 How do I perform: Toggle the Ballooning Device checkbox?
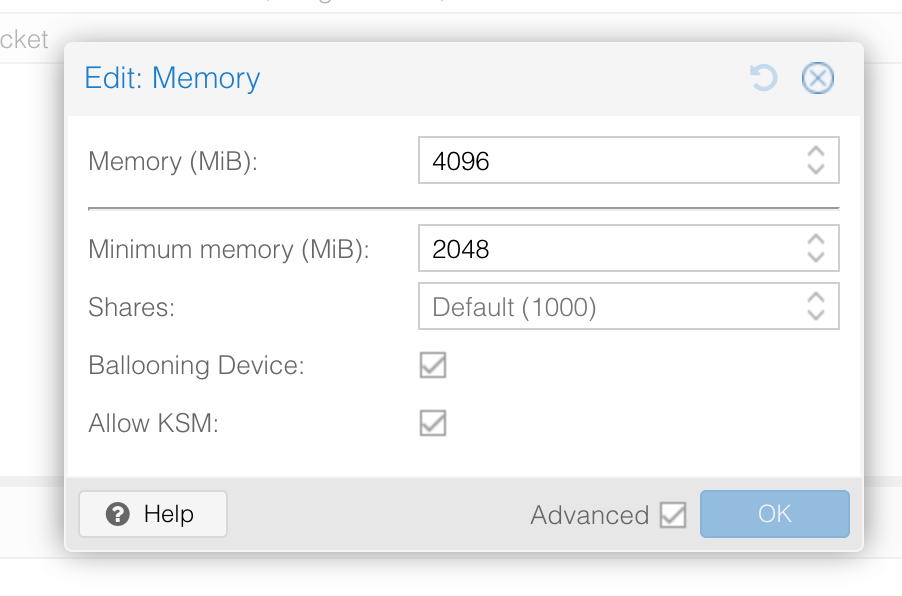pos(432,365)
